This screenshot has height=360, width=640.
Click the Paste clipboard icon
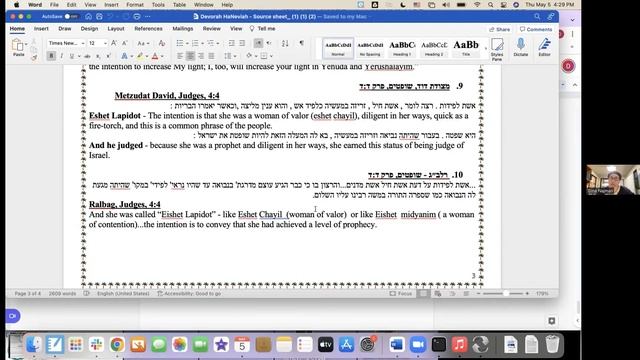click(x=17, y=45)
